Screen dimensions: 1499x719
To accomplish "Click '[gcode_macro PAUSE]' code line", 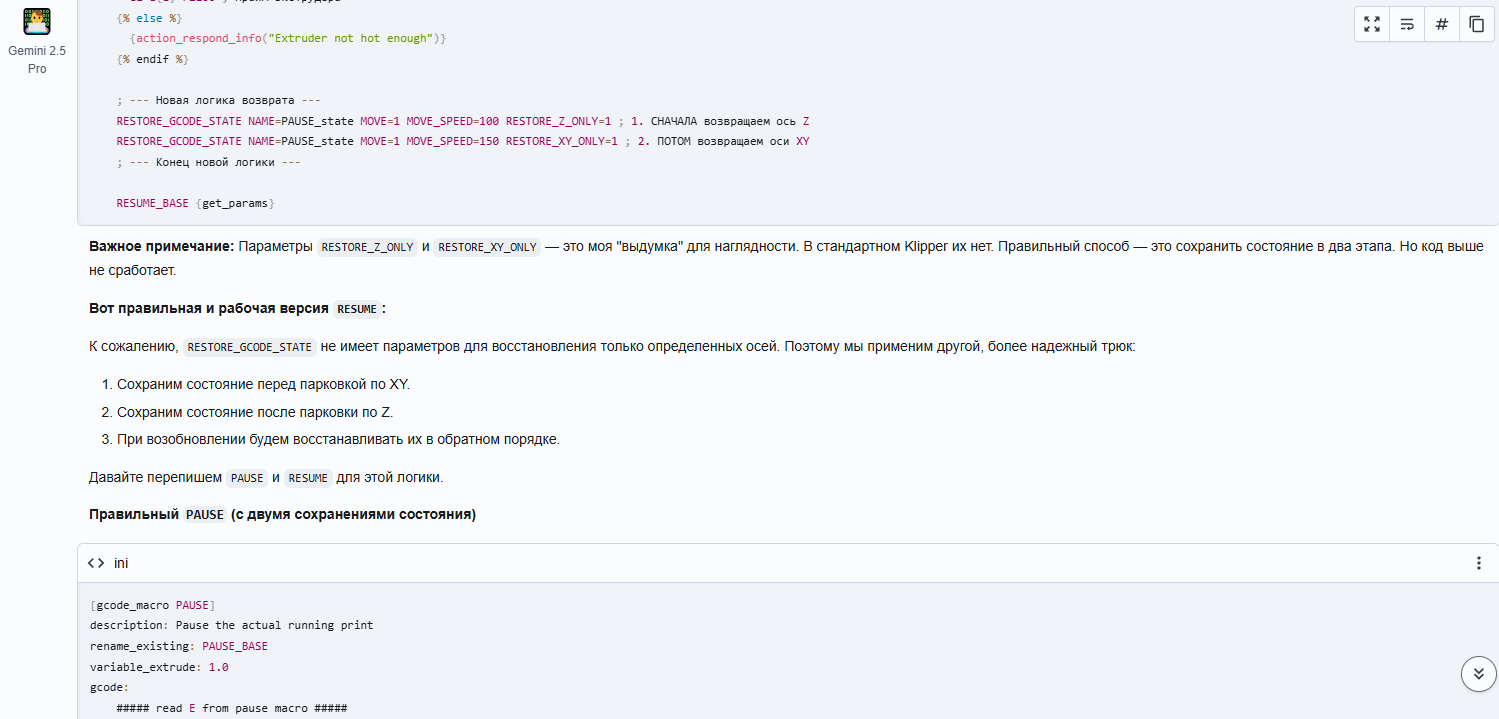I will (x=152, y=605).
